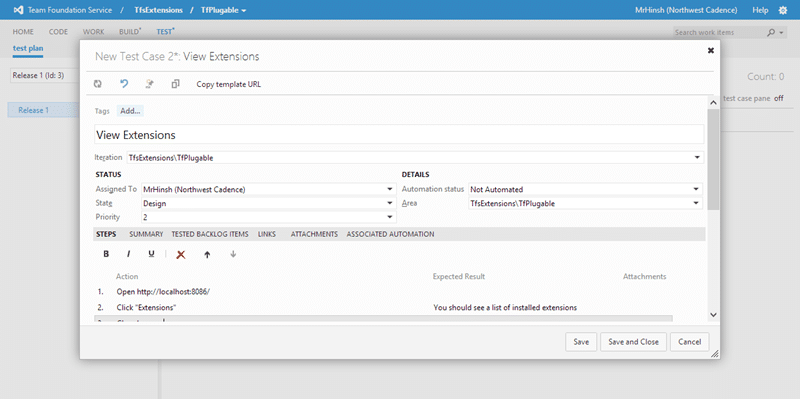The width and height of the screenshot is (800, 399).
Task: Apply underline formatting to step
Action: pyautogui.click(x=151, y=254)
